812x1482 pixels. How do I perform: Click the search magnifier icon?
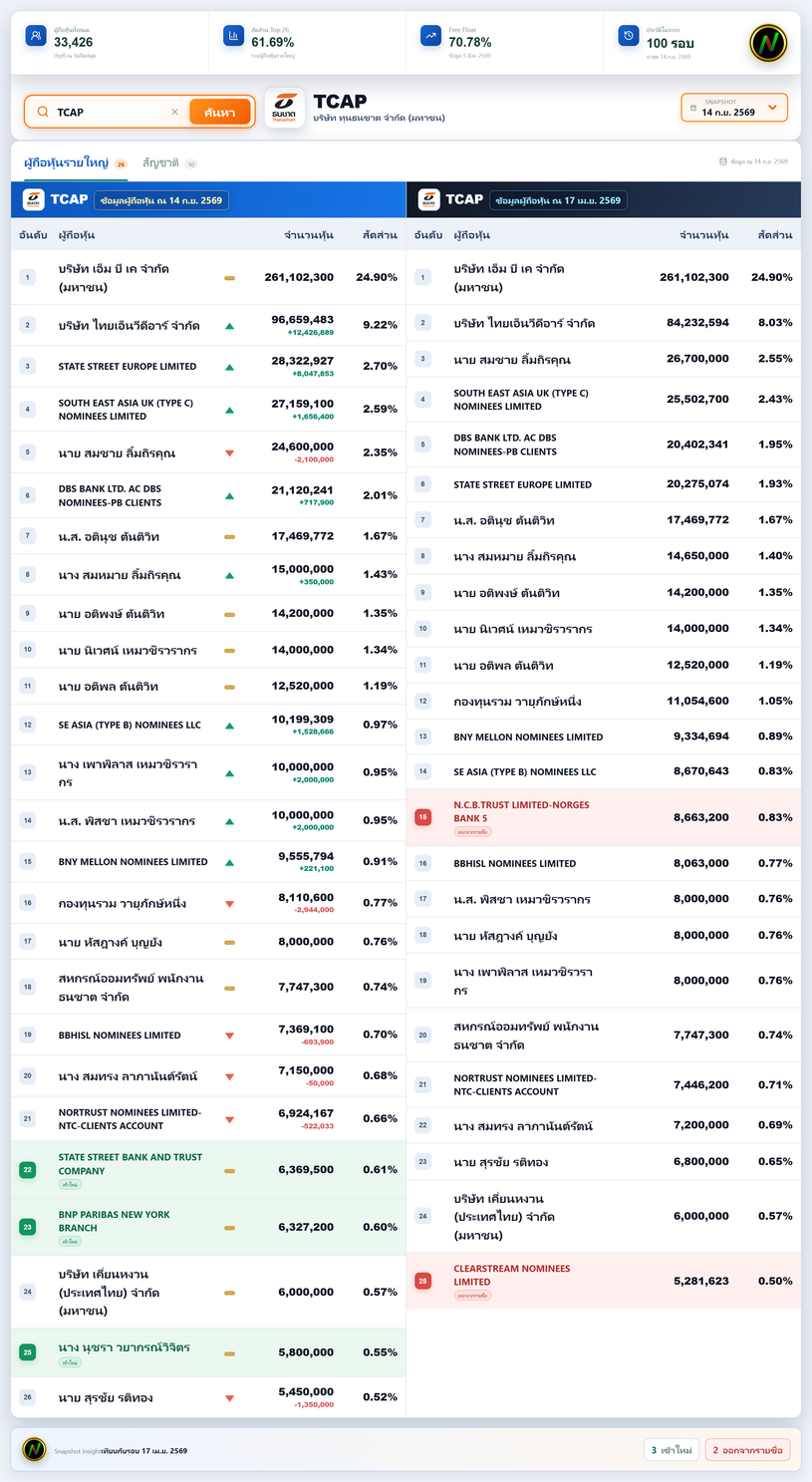[43, 112]
